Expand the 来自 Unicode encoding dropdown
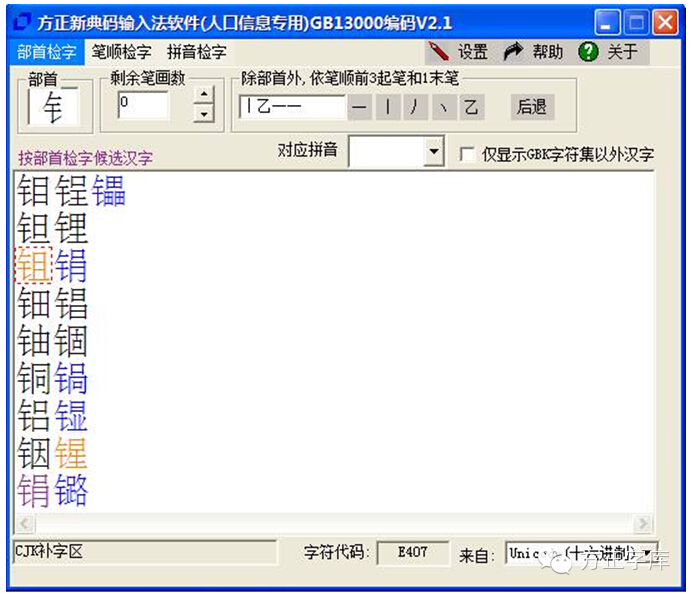Image resolution: width=691 pixels, height=596 pixels. (648, 553)
